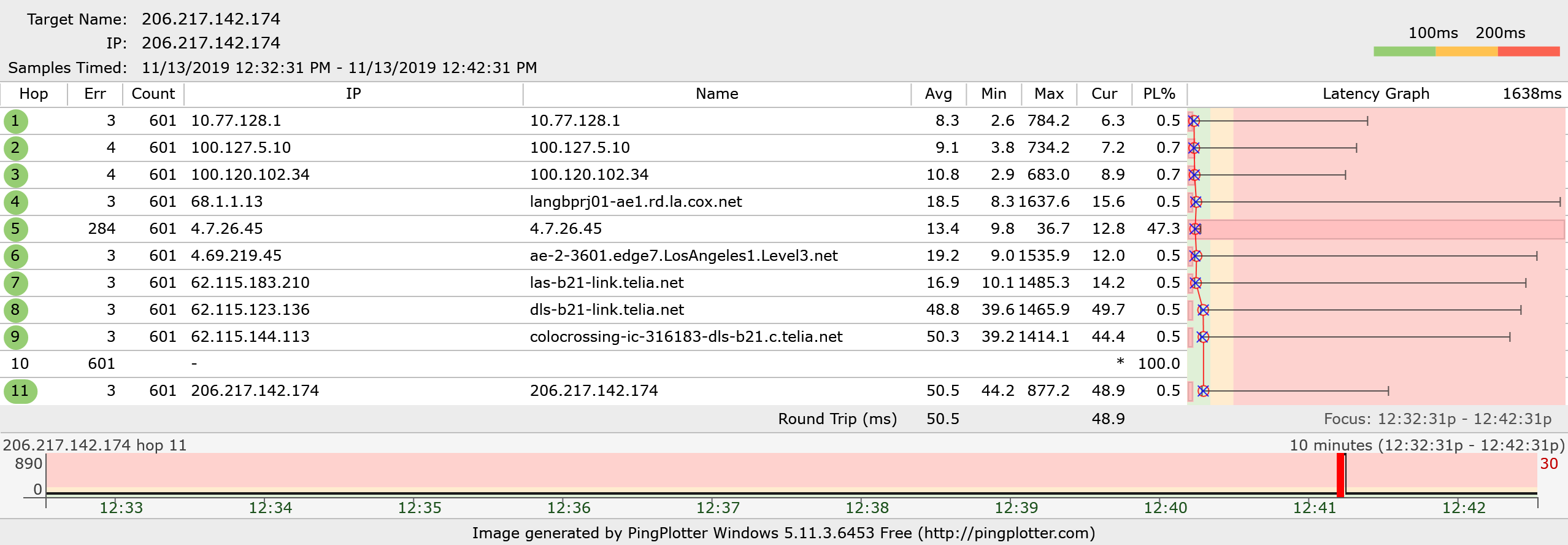The image size is (1568, 545).
Task: Click the green hop 1 circle icon
Action: (15, 121)
